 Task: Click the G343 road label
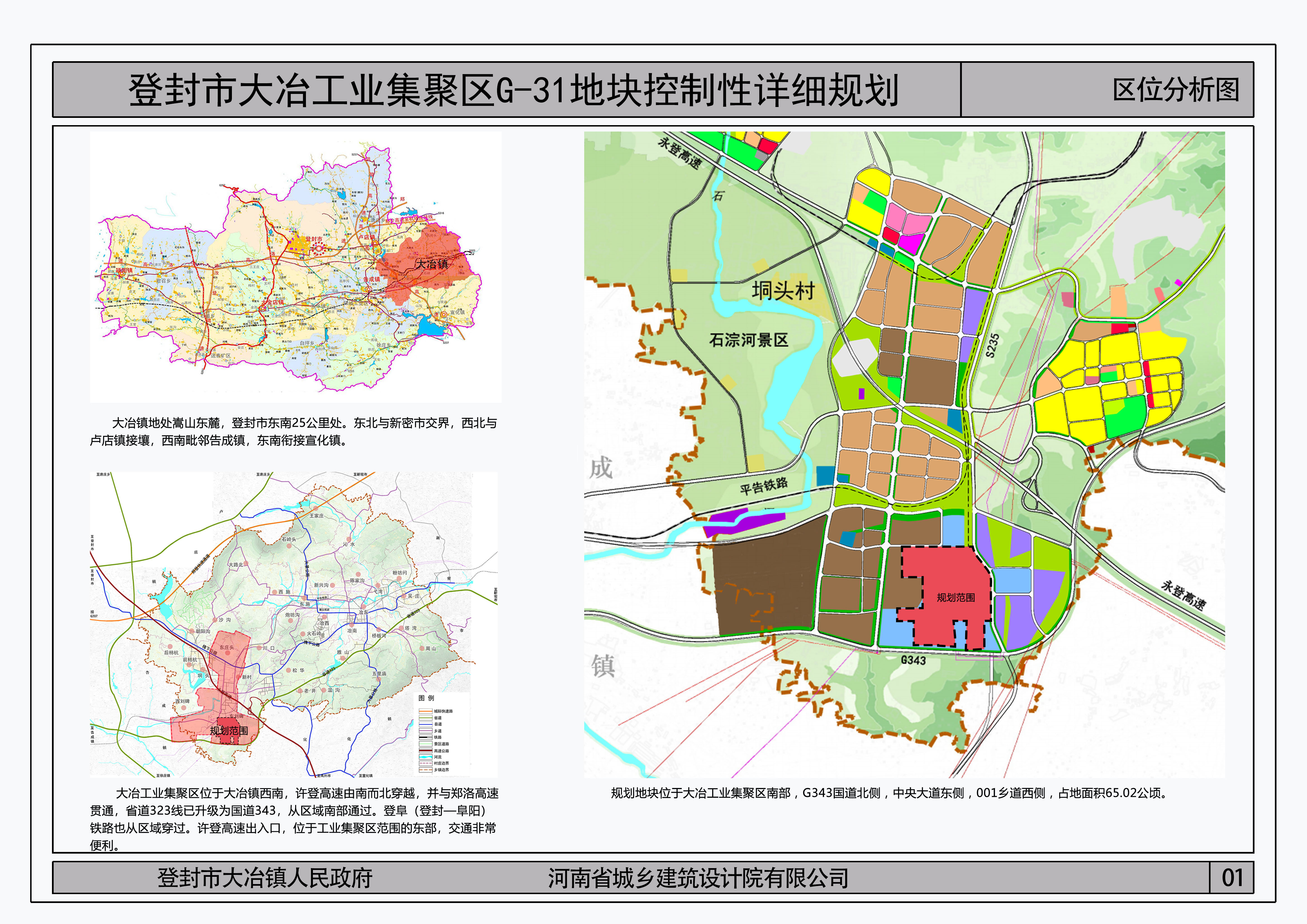pos(913,660)
